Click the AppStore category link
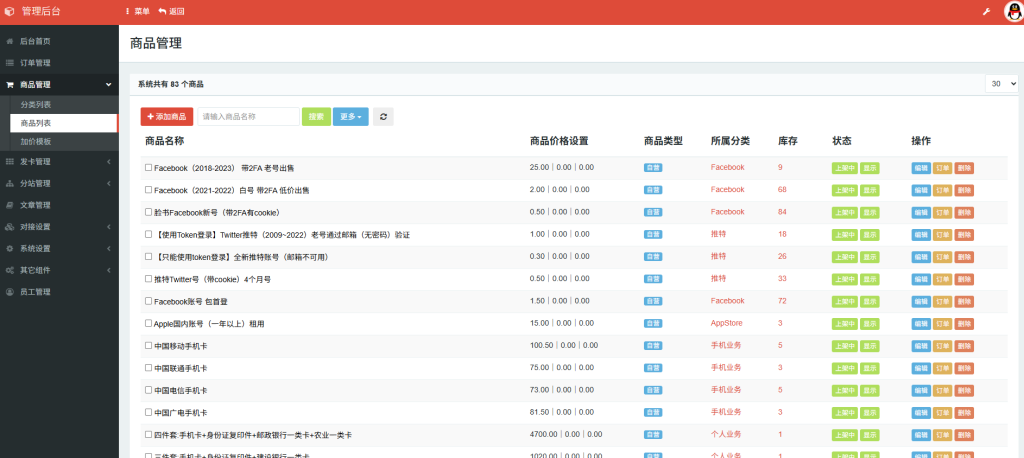This screenshot has height=458, width=1024. [x=726, y=323]
